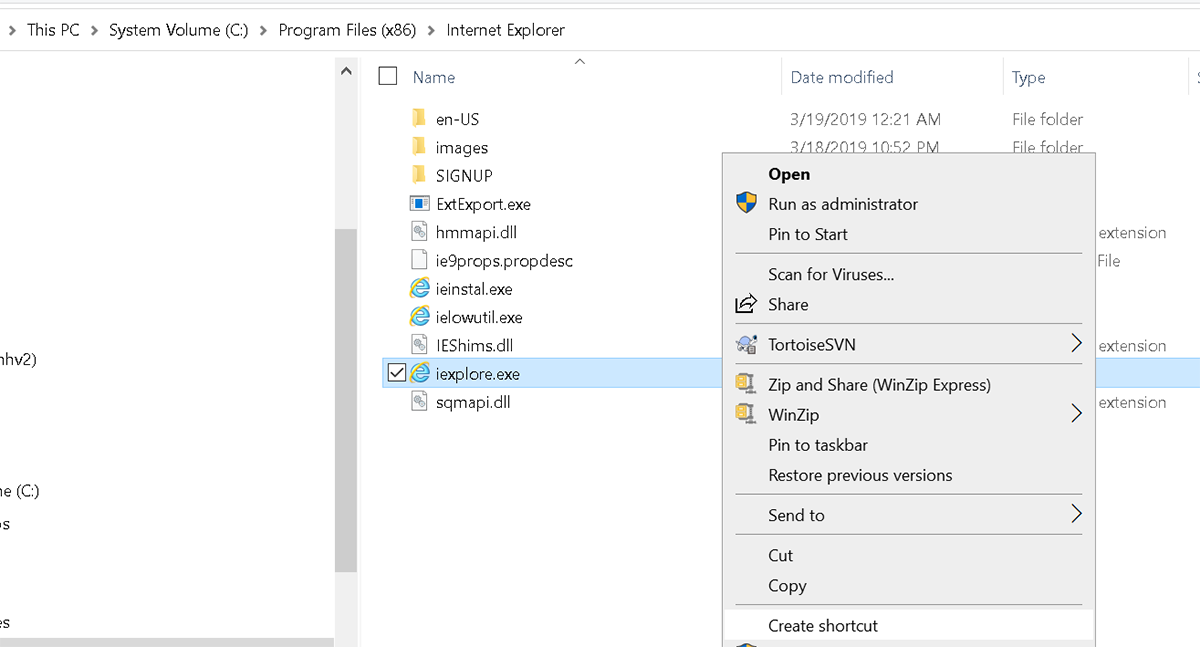Click the iexplore.exe Internet Explorer icon
This screenshot has height=647, width=1200.
[x=421, y=374]
